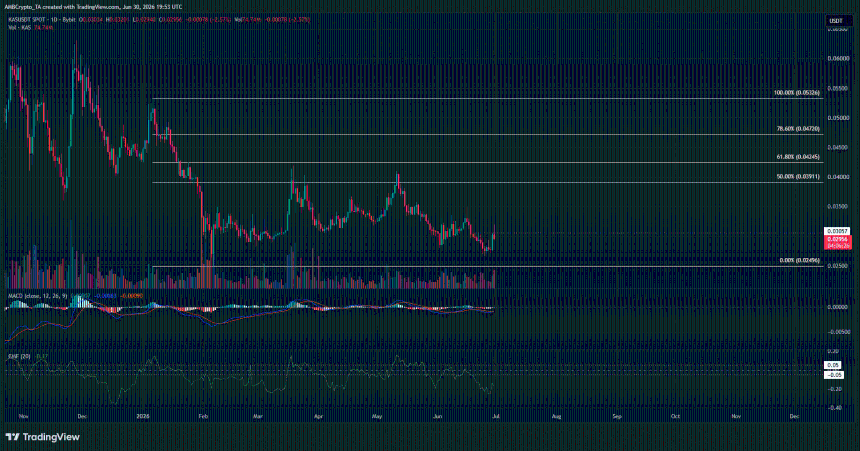Select the 50.00% (0.03911) Fibonacci level label

click(798, 177)
